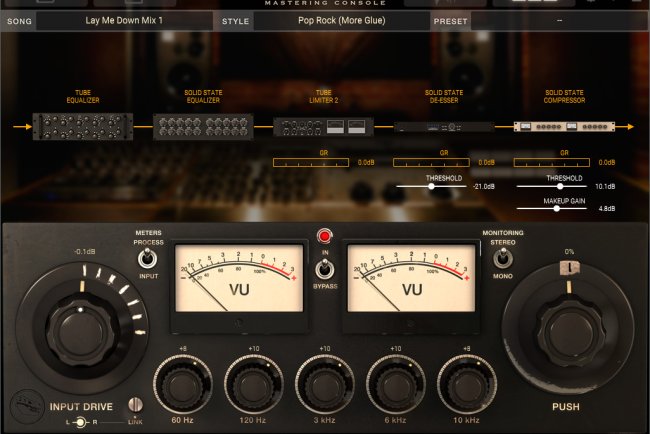
Task: Click the 0.0dB readout of Compressor GR
Action: coord(607,162)
